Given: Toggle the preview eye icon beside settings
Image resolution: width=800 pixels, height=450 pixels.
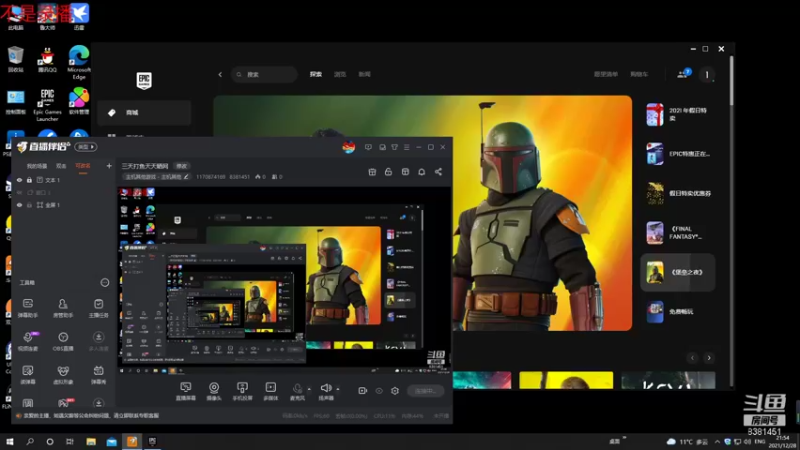Looking at the screenshot, I should (379, 391).
